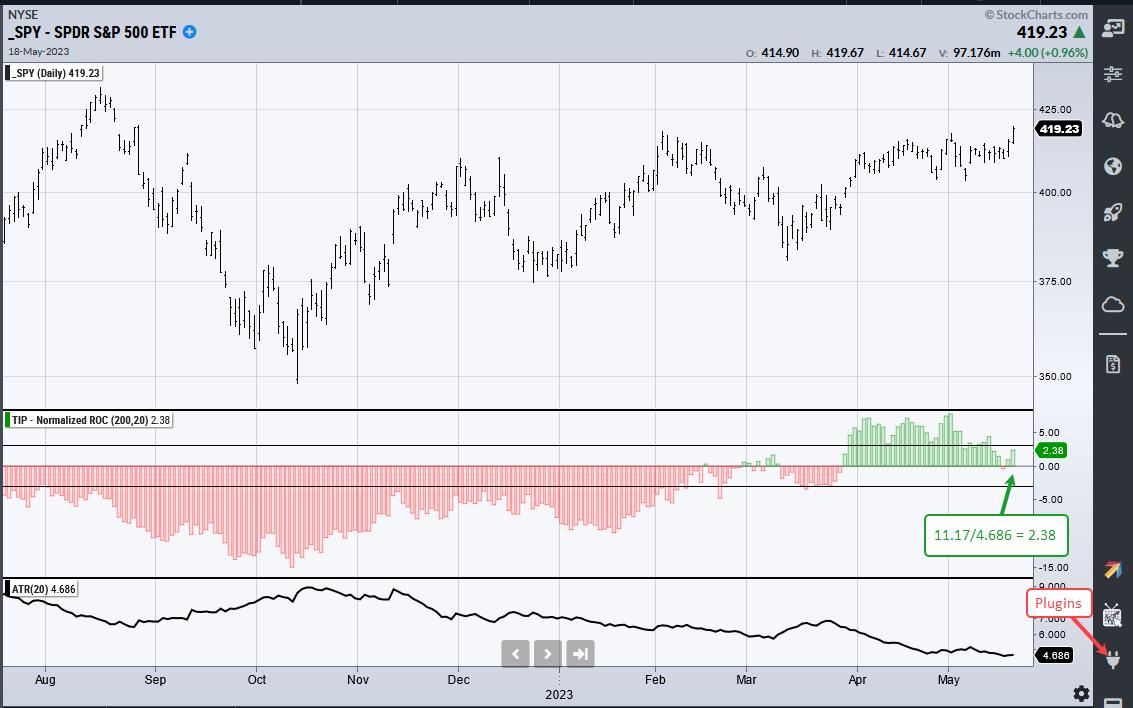The width and height of the screenshot is (1133, 708).
Task: Click the _SPY (Daily) 419.23 legend label
Action: coord(58,73)
